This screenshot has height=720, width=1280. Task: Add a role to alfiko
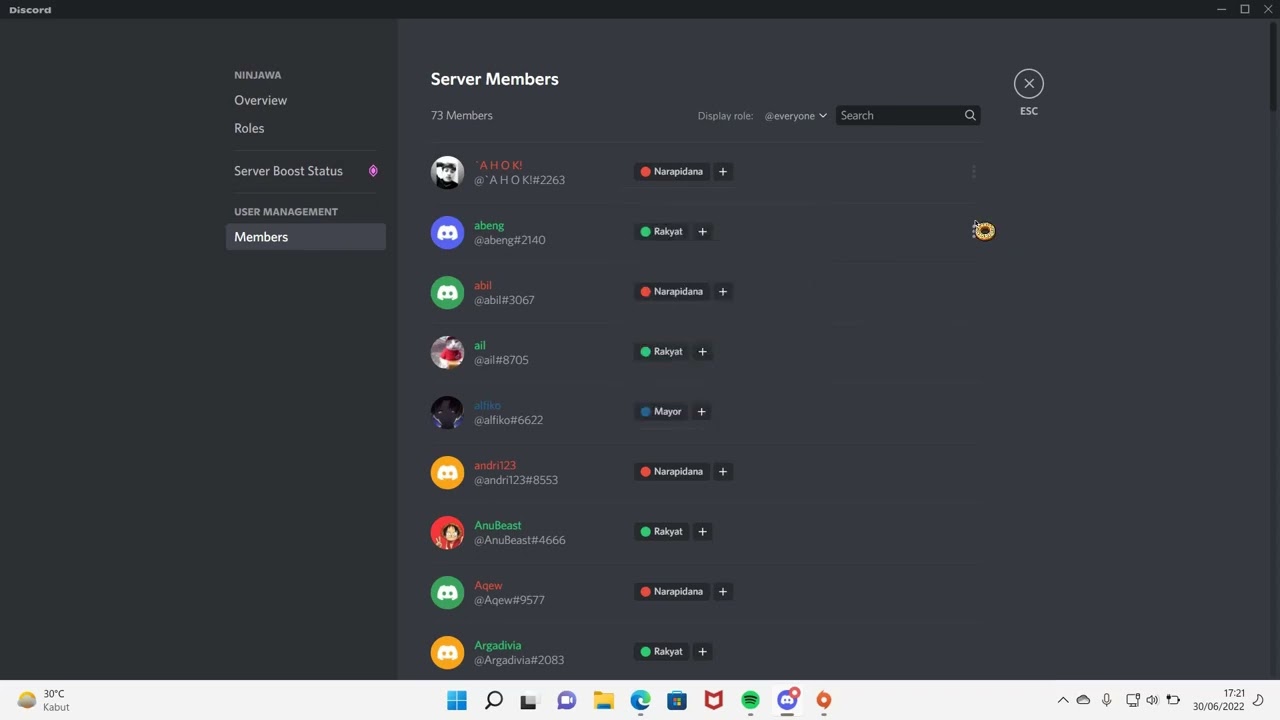701,412
